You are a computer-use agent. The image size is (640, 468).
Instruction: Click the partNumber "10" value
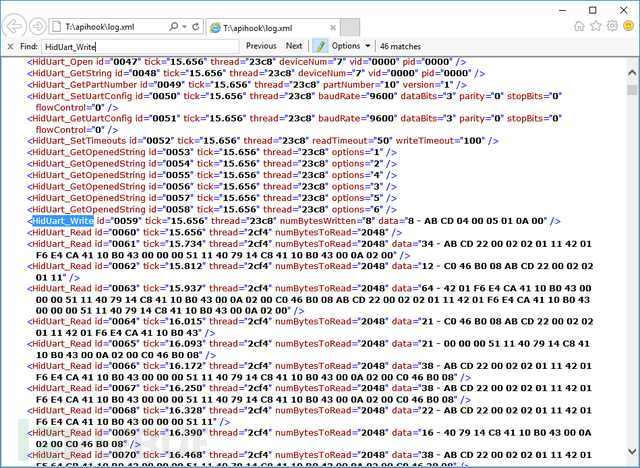(x=390, y=85)
